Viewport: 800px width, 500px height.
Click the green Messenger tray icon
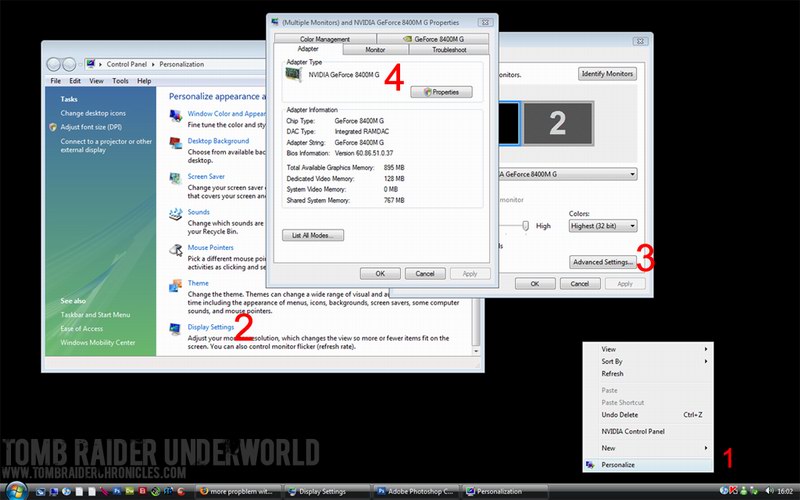[x=743, y=490]
